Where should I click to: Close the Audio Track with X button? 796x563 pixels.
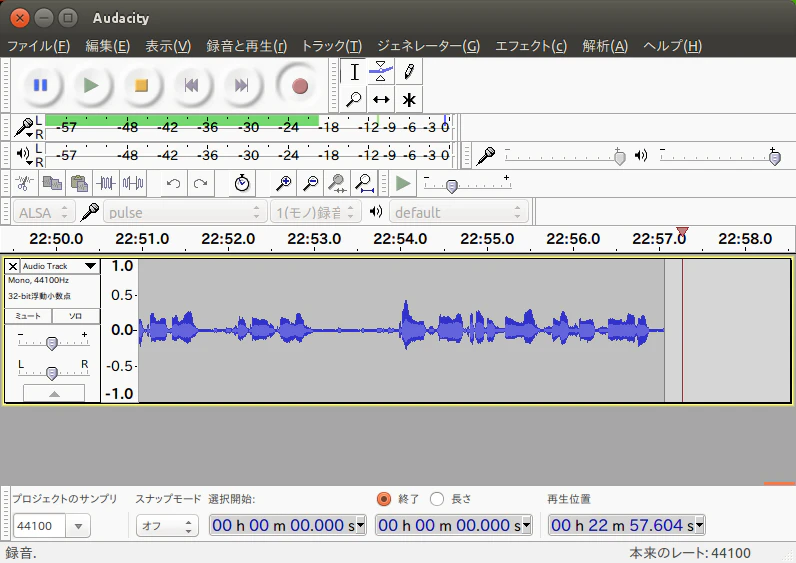click(x=13, y=266)
